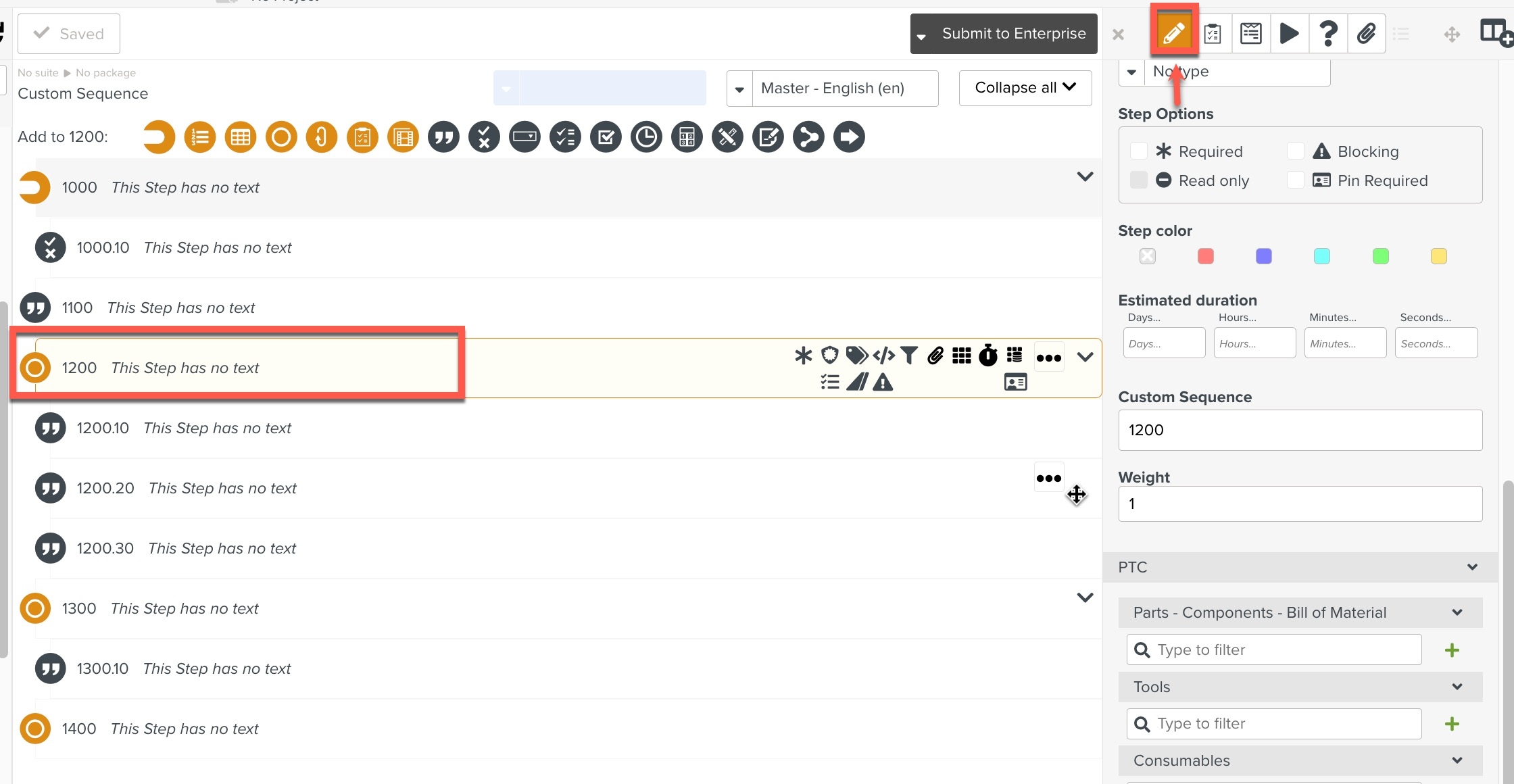Add a quote text step from the Add row
The image size is (1514, 784).
pos(443,137)
